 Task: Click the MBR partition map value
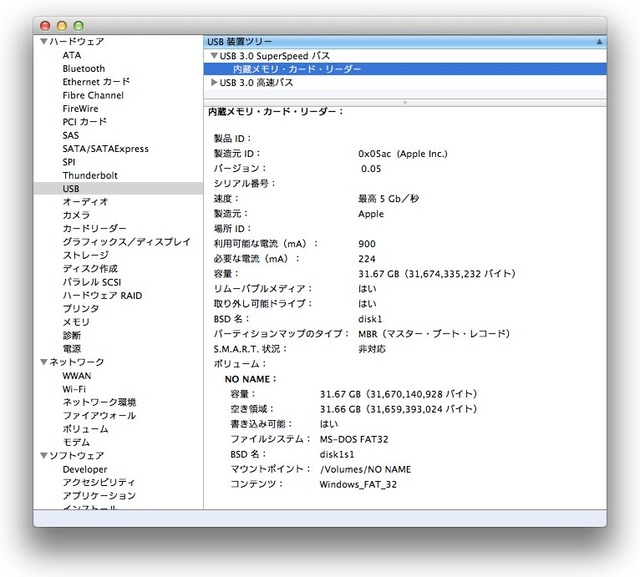434,334
